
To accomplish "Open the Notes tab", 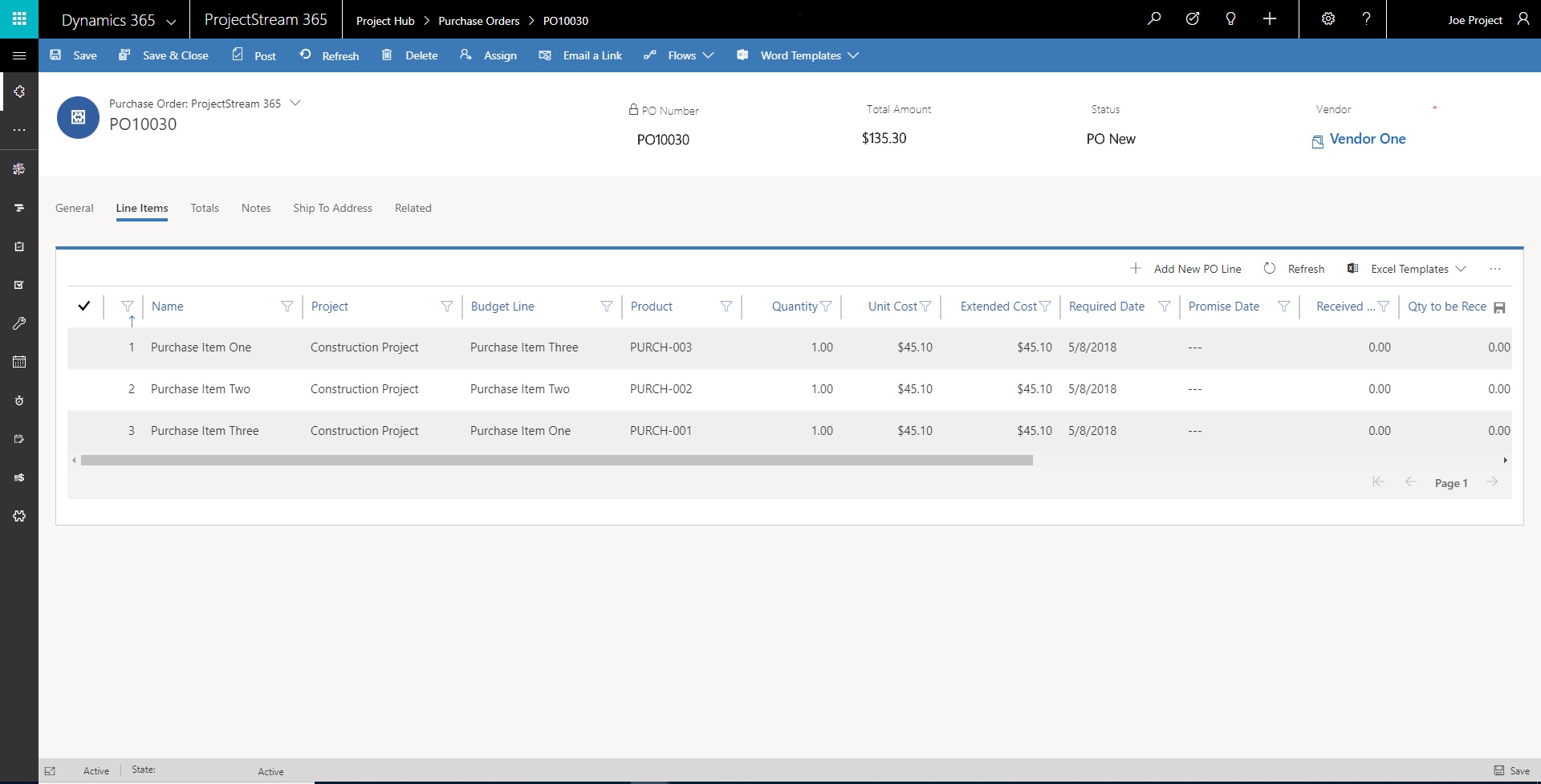I will pos(256,208).
